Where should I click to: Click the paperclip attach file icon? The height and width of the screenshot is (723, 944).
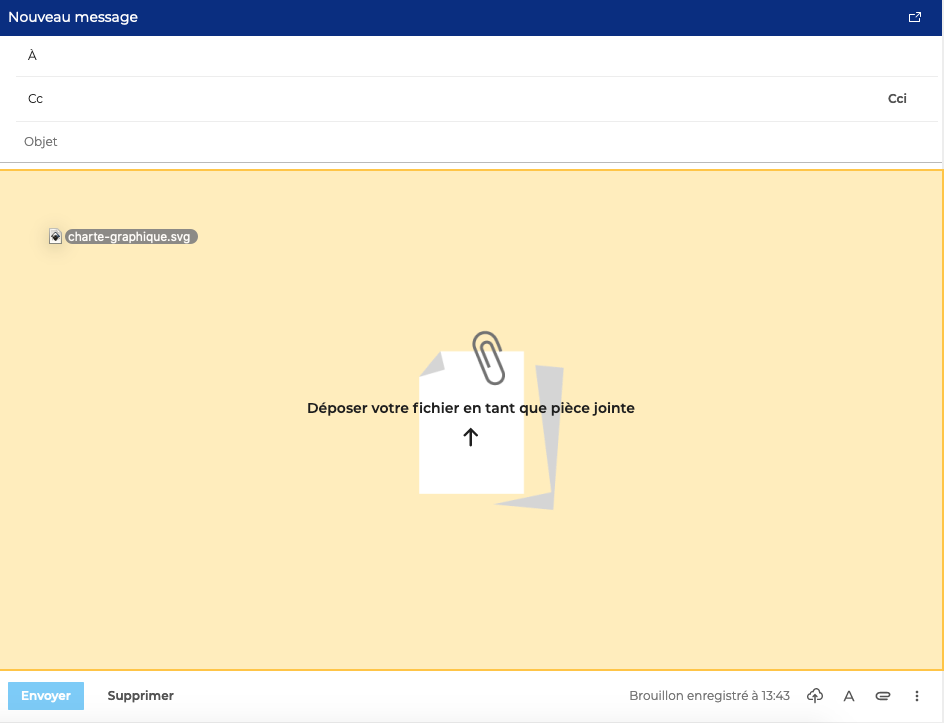pos(883,696)
